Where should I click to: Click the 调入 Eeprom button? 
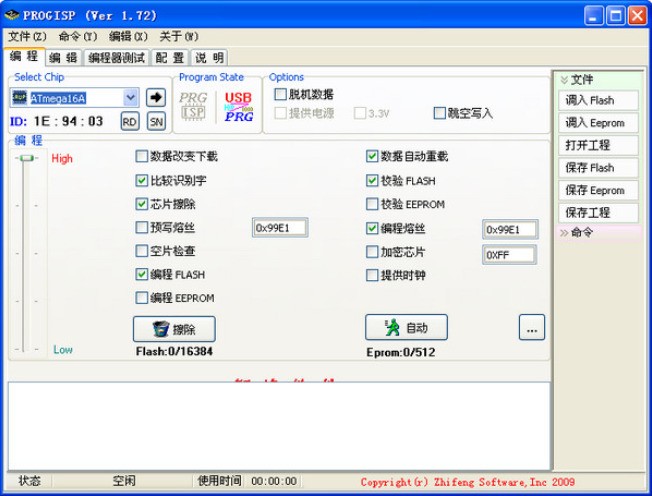(x=598, y=123)
